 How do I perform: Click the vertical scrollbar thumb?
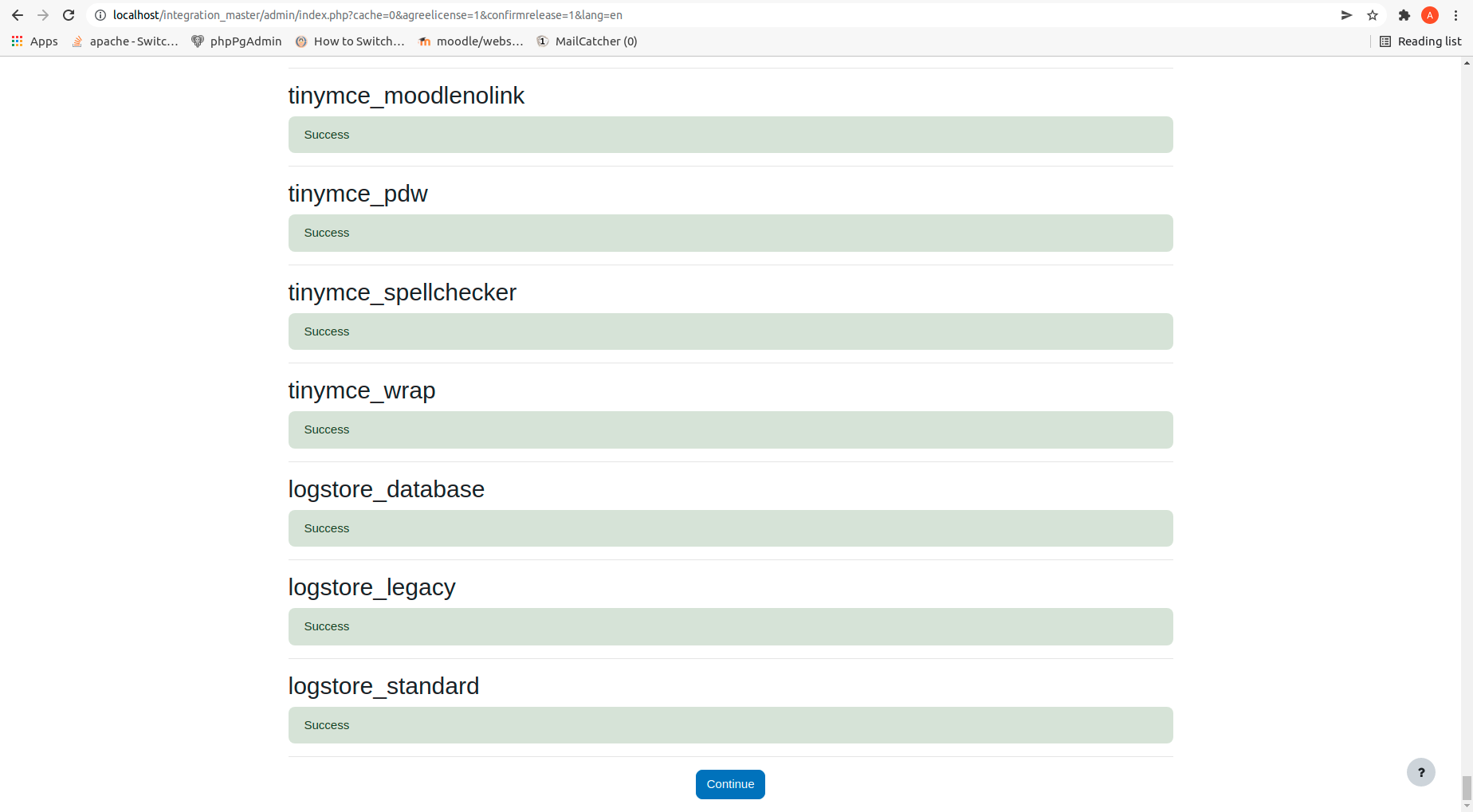click(x=1467, y=788)
